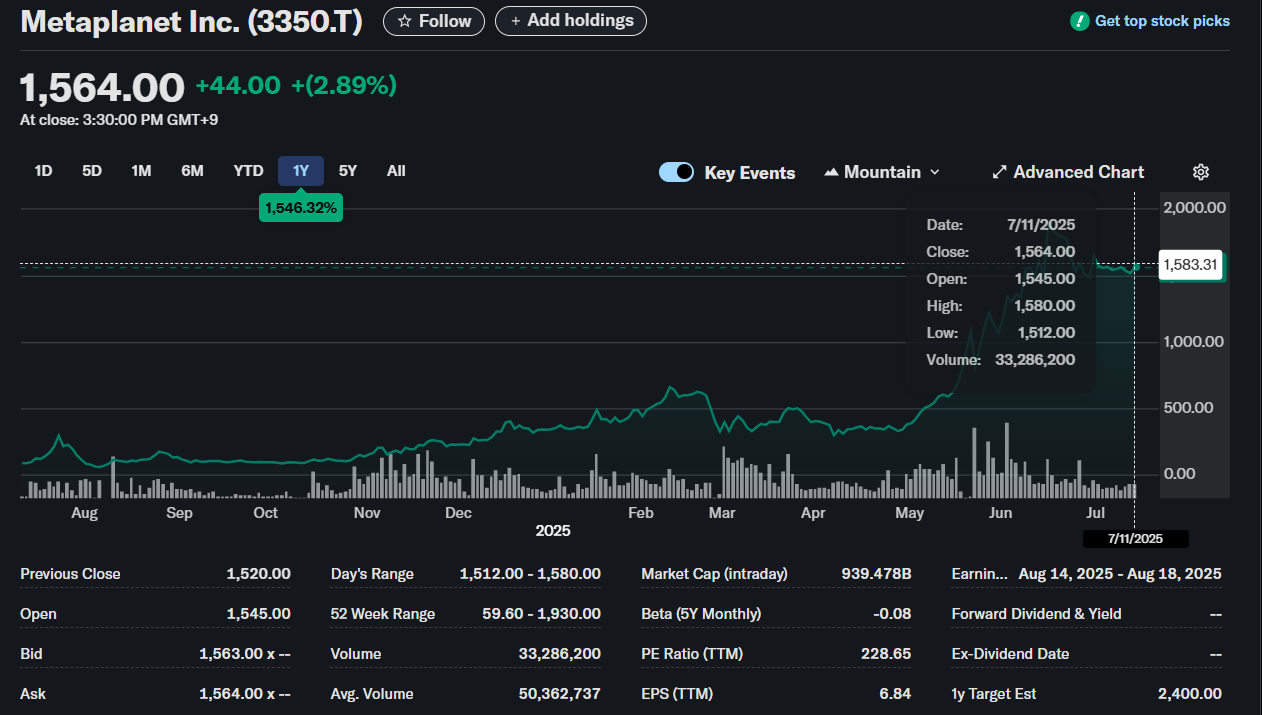
Task: Click the Earnings date Aug 14 - Aug 18, 2025
Action: [x=1120, y=574]
